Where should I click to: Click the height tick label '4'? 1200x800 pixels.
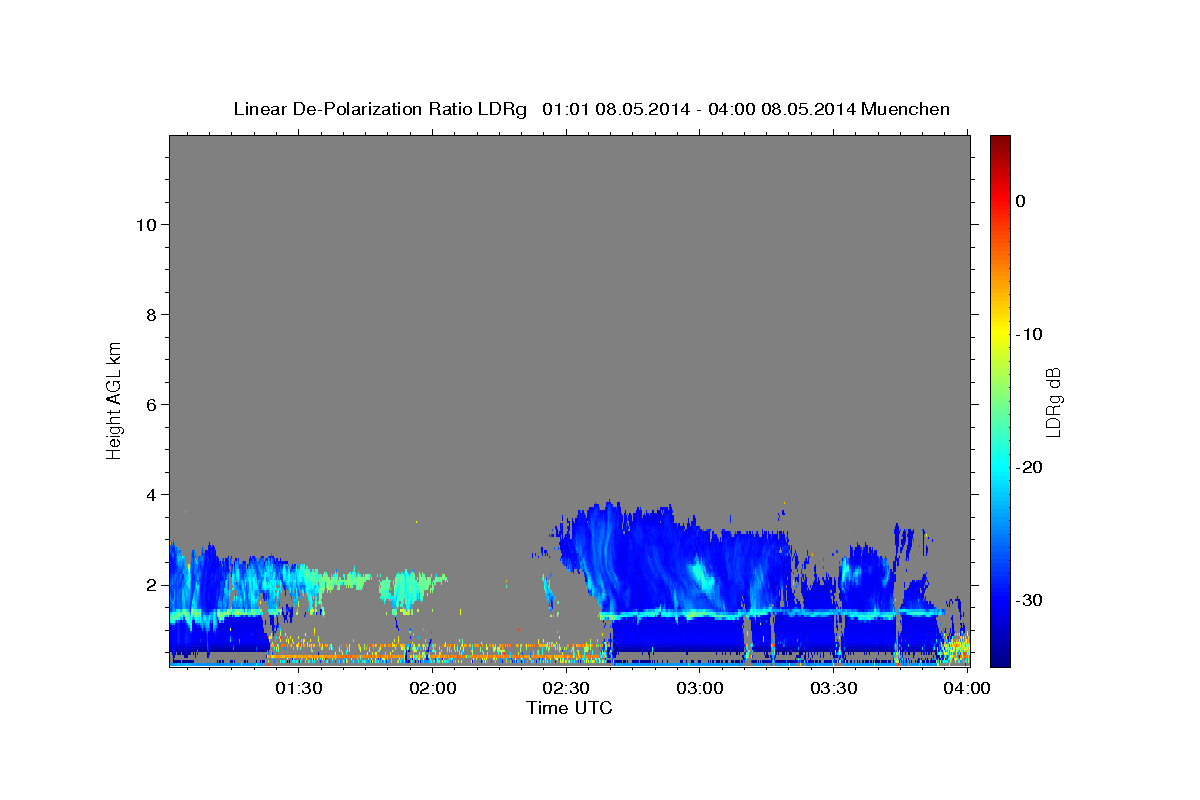coord(152,494)
